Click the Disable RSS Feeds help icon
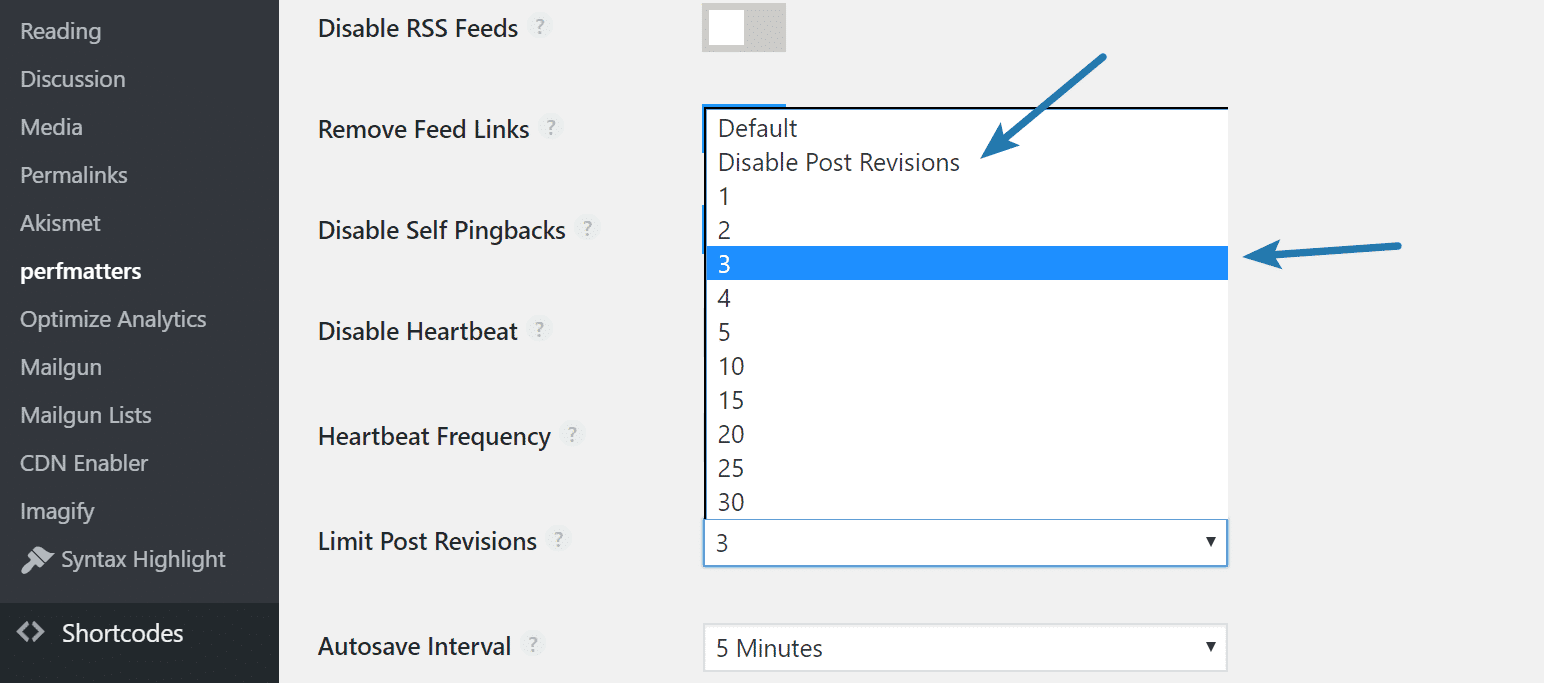The width and height of the screenshot is (1544, 683). (540, 27)
